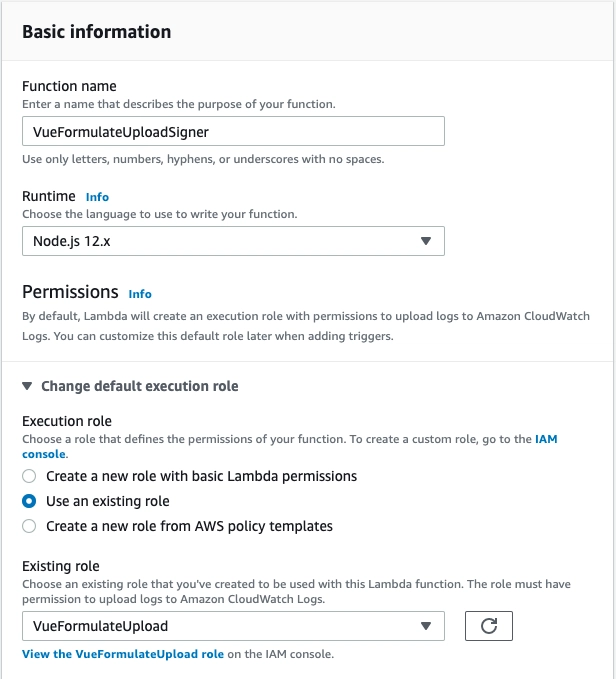Viewport: 616px width, 679px height.
Task: Click the Existing role dropdown arrow icon
Action: (426, 626)
